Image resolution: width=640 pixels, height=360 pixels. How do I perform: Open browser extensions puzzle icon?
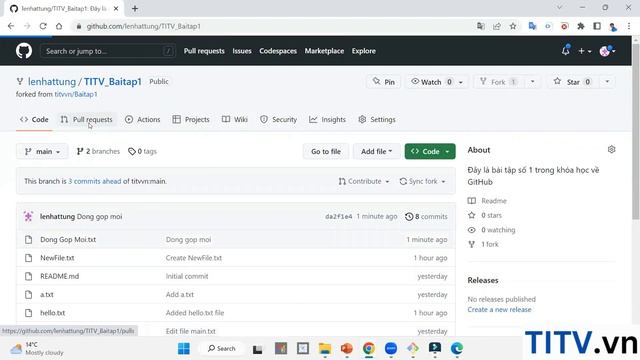580,26
